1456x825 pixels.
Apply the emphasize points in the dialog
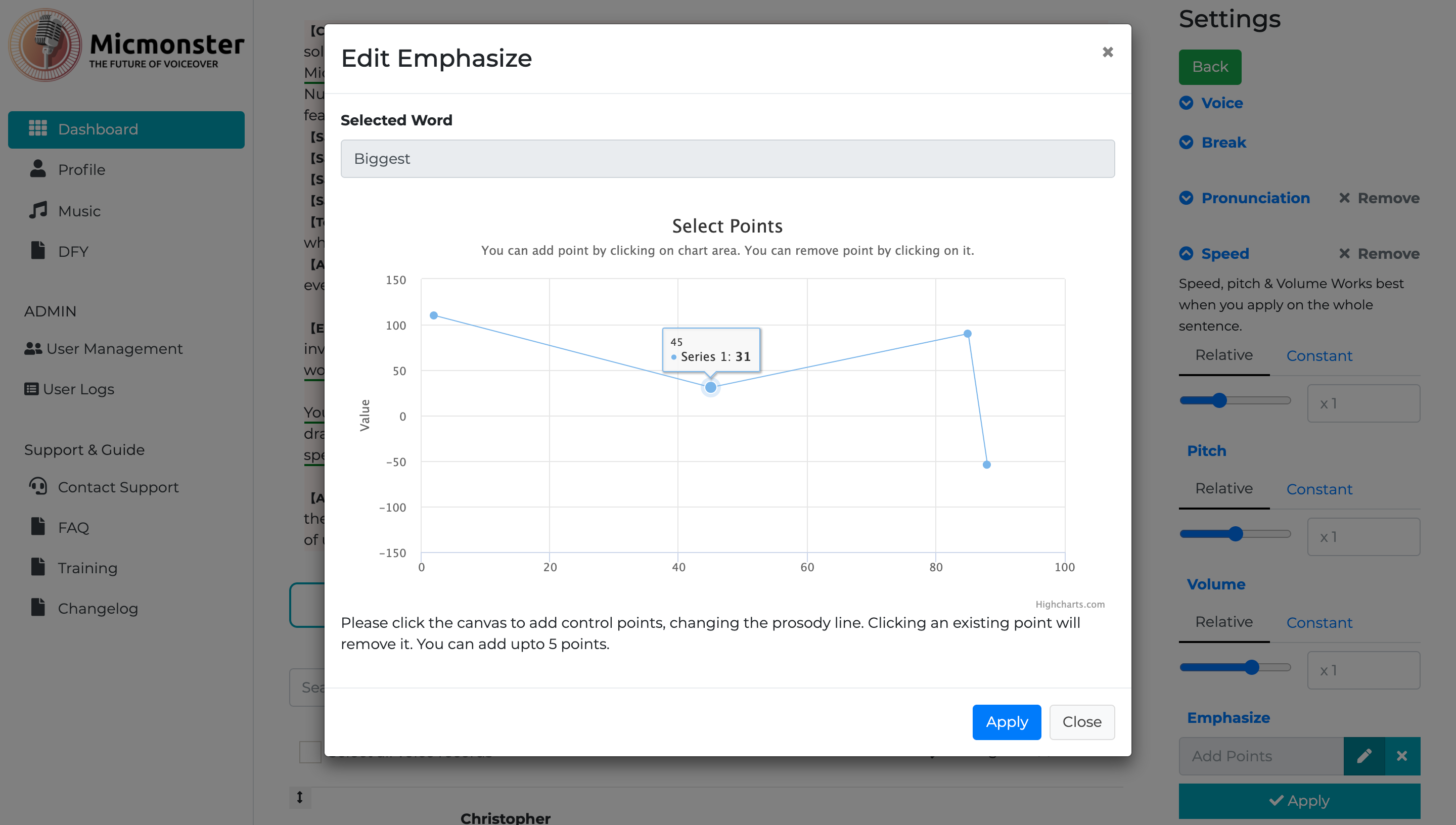click(x=1006, y=722)
